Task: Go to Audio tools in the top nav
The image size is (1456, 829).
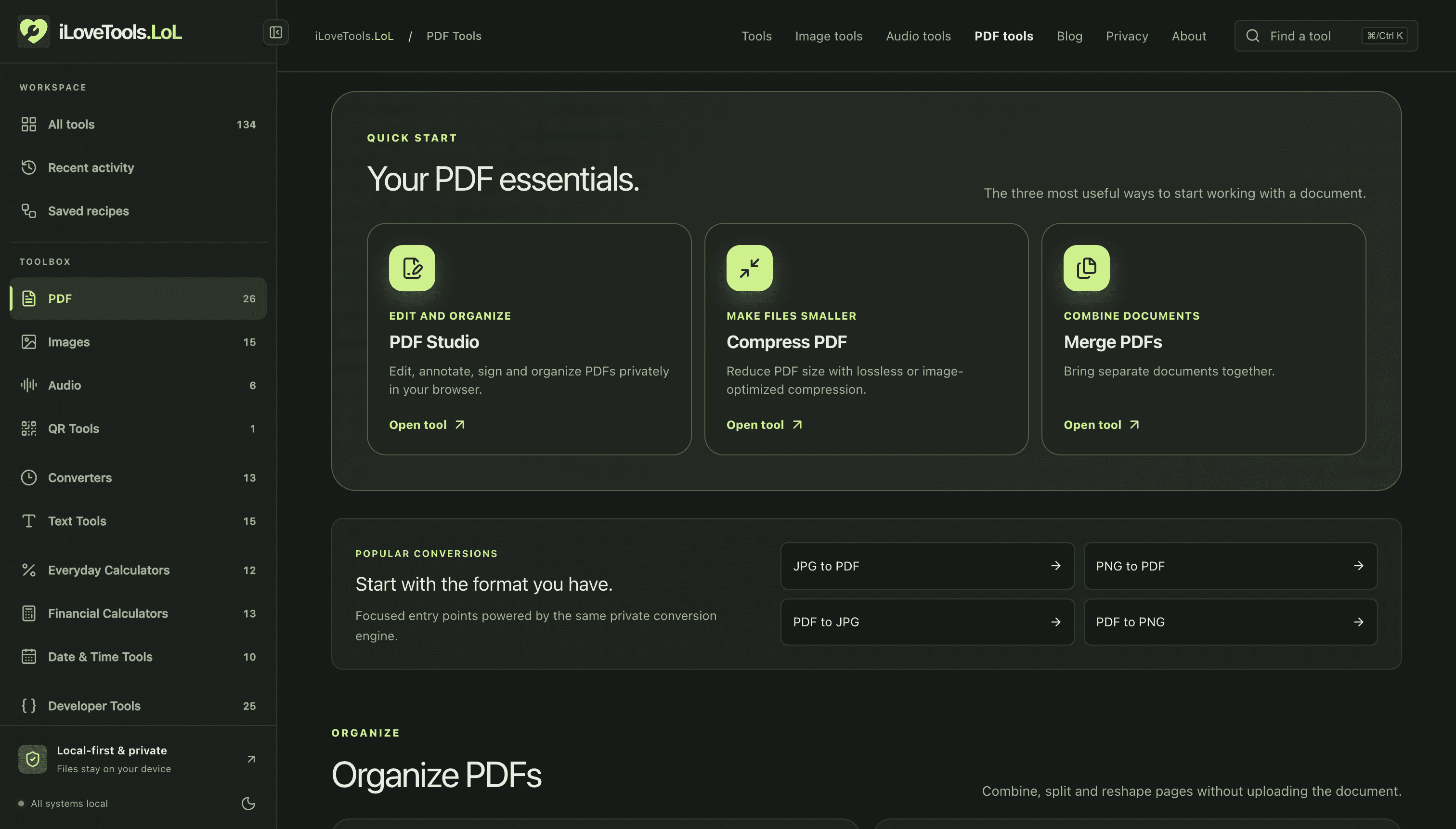Action: [x=918, y=36]
